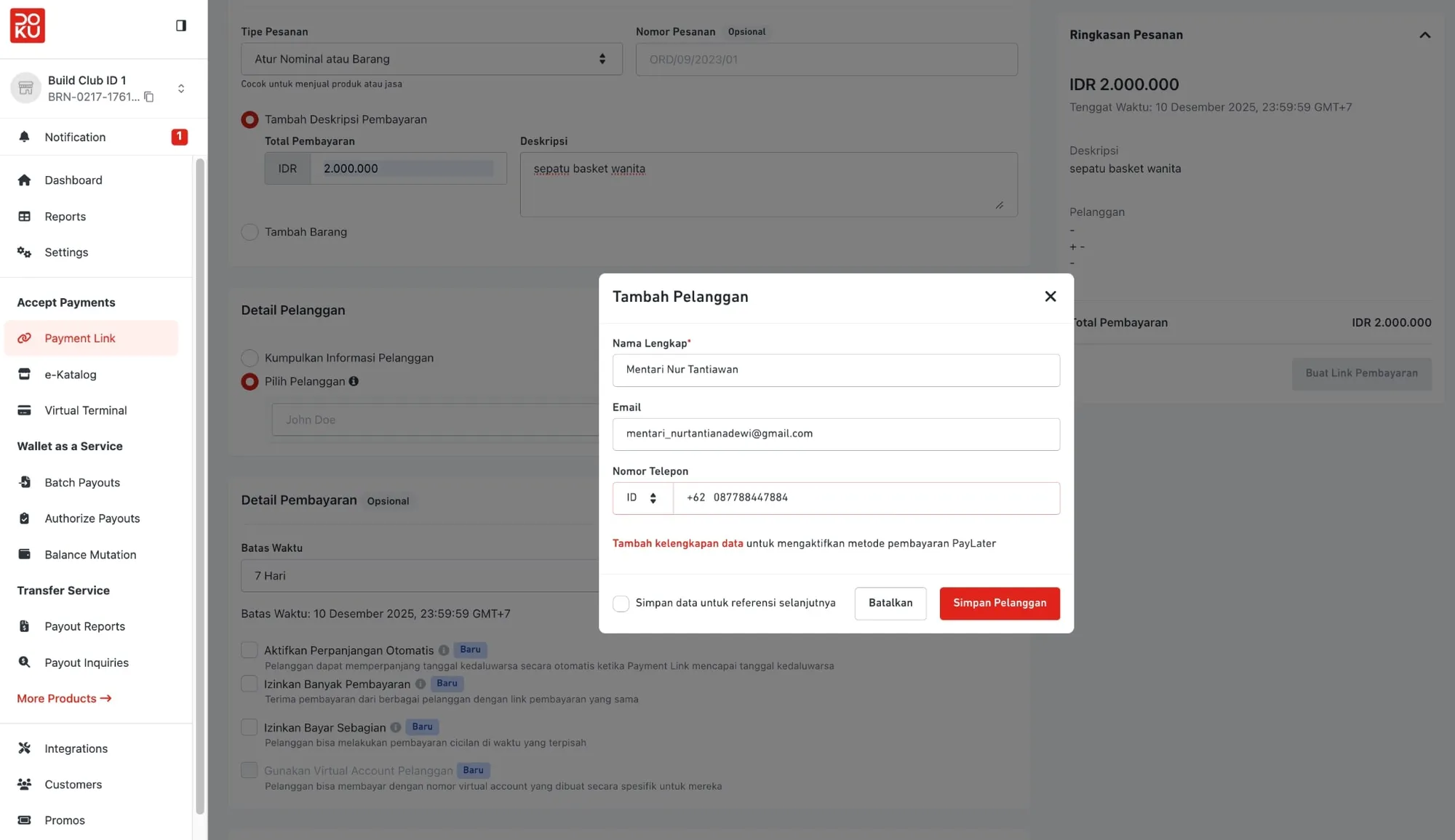
Task: Open the Tipe Pesanan dropdown
Action: pos(431,59)
